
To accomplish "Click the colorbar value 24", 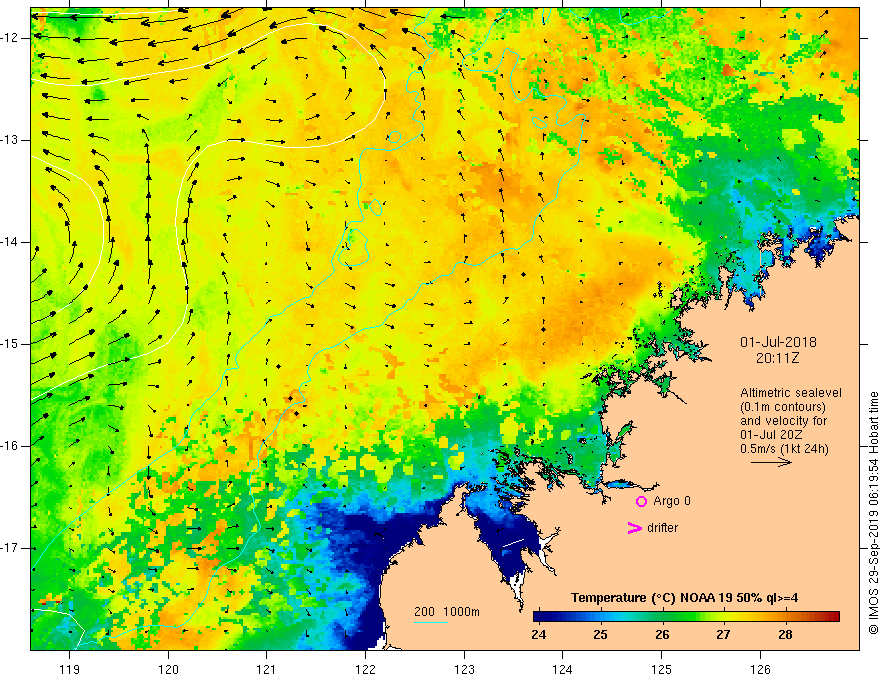I will click(539, 635).
